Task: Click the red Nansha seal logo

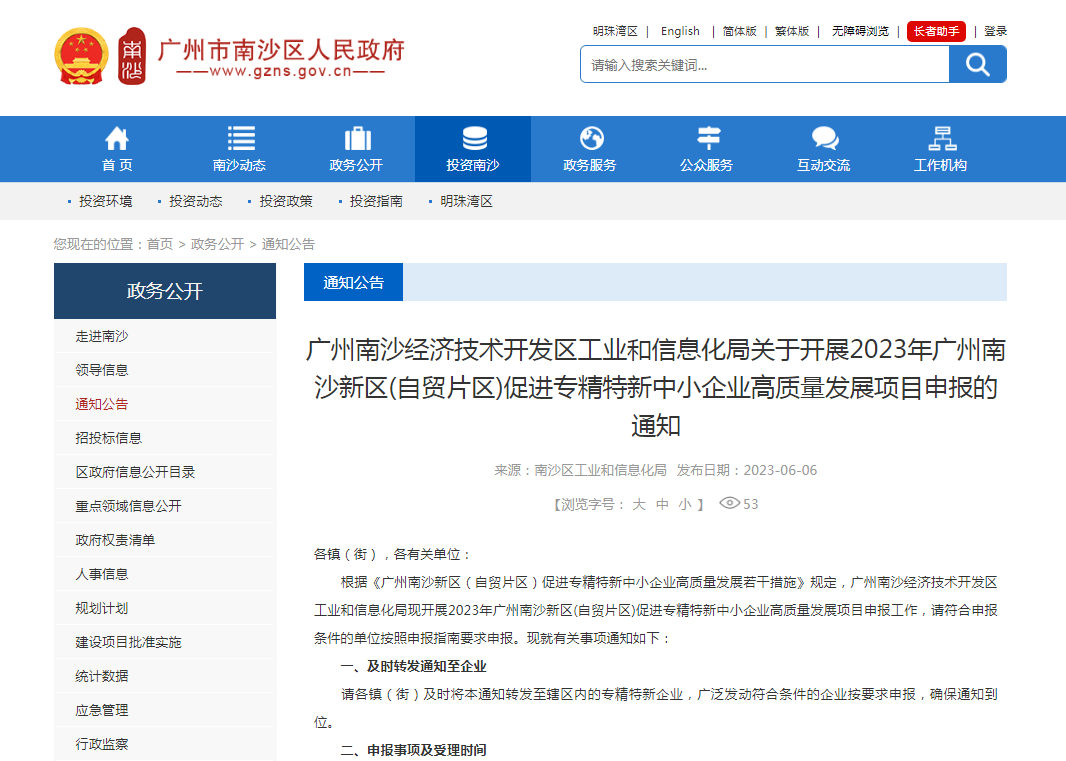Action: point(132,56)
